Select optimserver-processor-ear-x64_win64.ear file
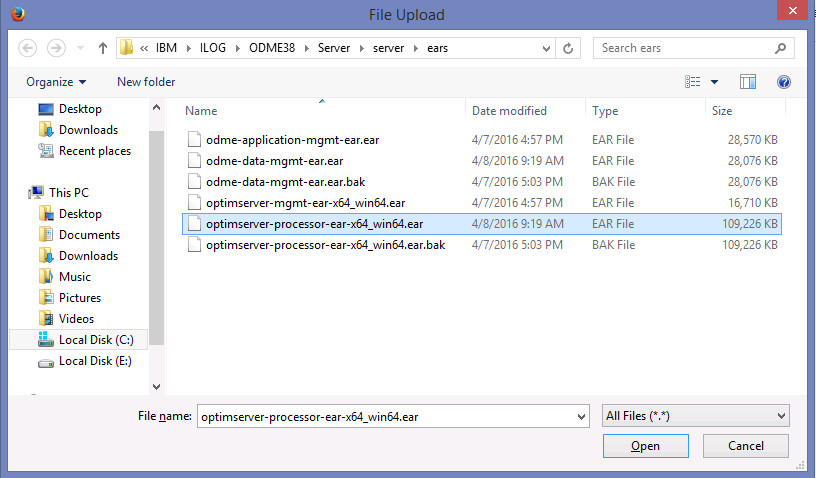The image size is (816, 478). point(314,224)
